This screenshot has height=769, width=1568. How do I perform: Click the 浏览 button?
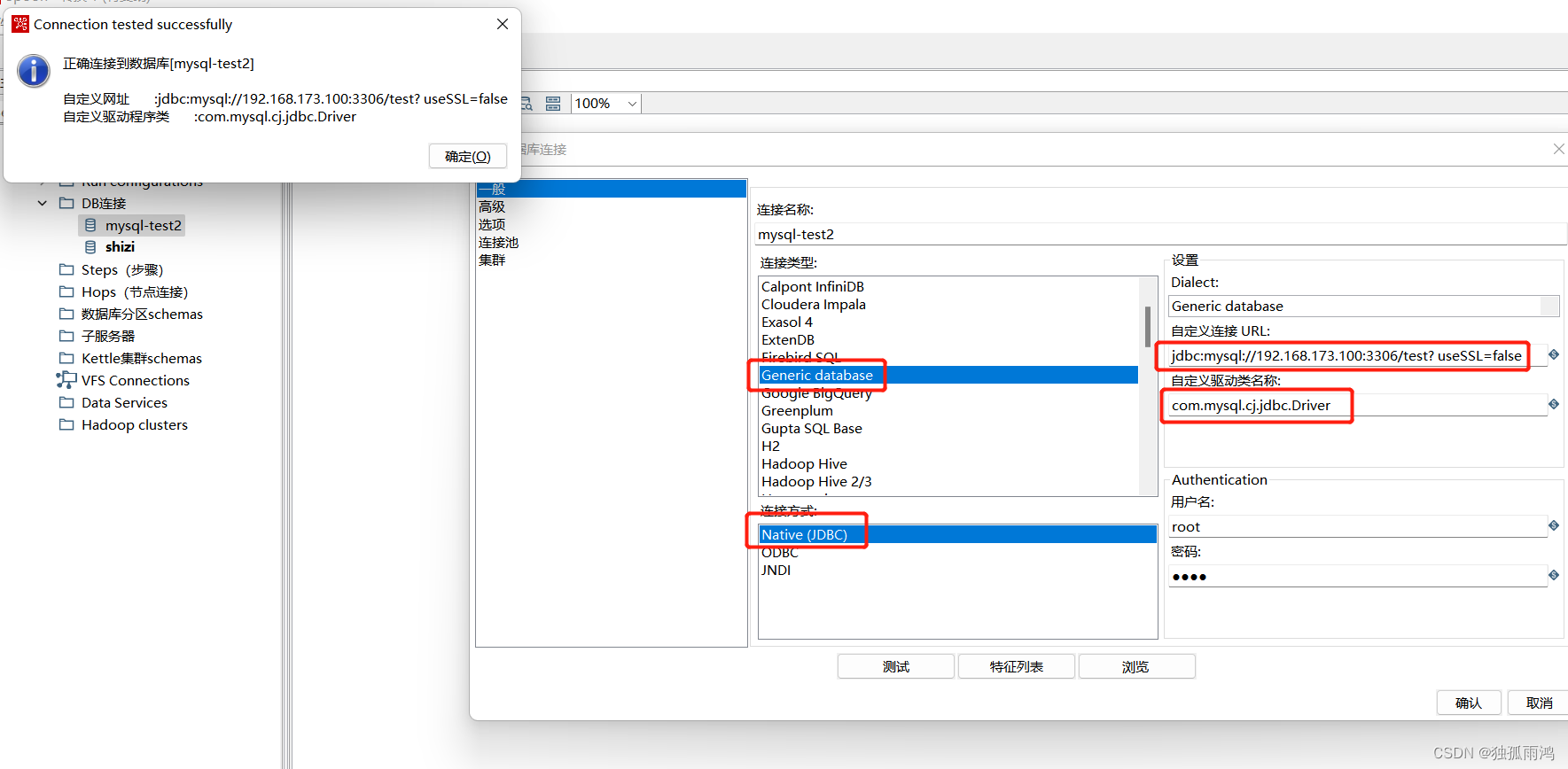tap(1136, 666)
